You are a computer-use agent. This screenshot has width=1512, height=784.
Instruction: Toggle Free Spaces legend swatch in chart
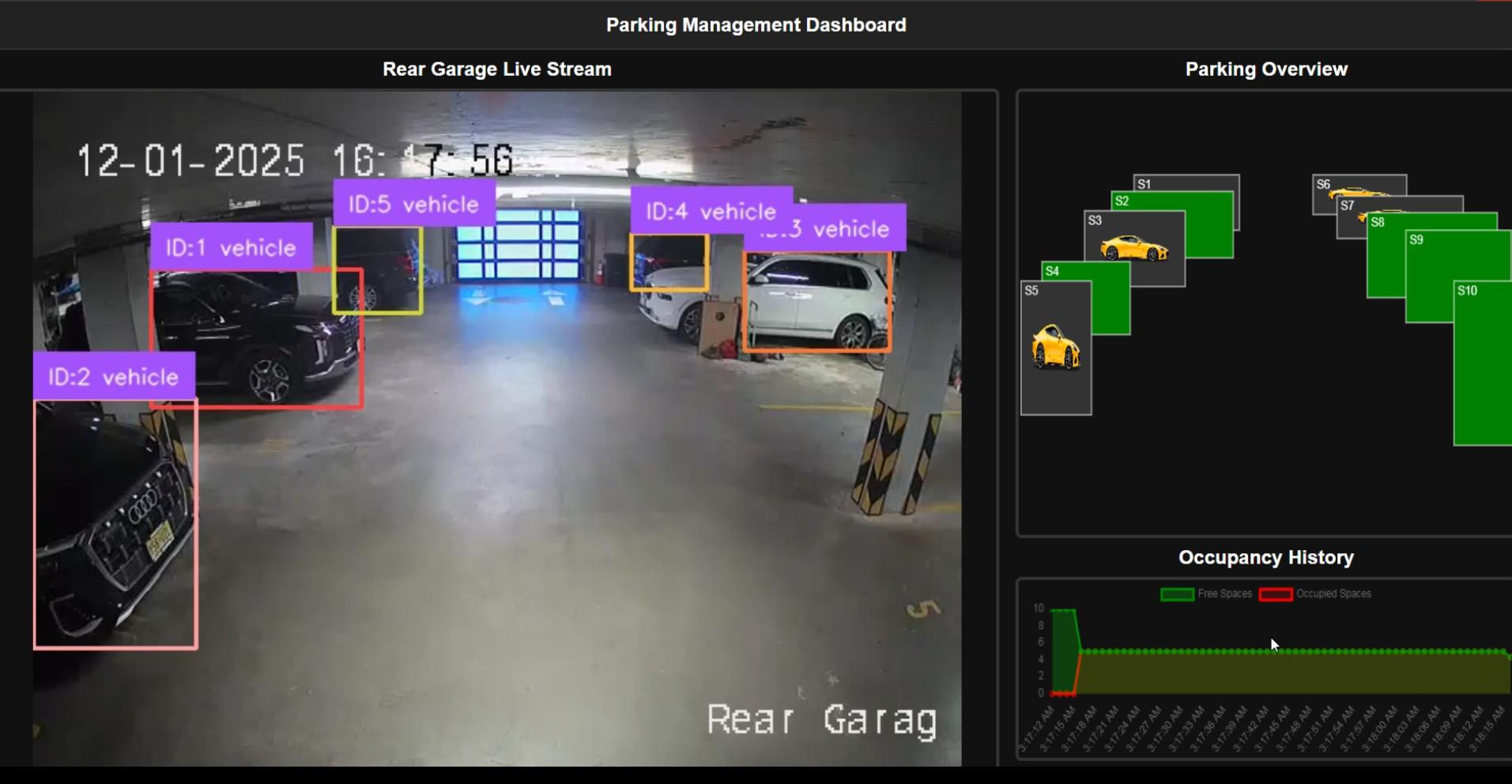(1177, 594)
